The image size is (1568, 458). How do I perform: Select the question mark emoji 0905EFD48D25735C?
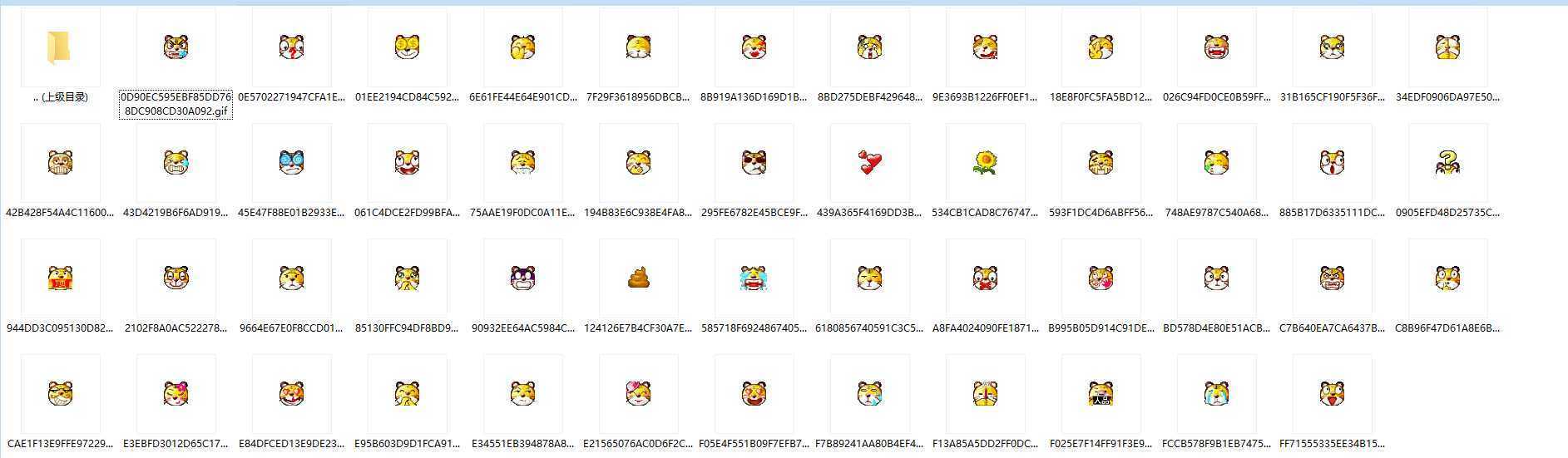tap(1447, 163)
